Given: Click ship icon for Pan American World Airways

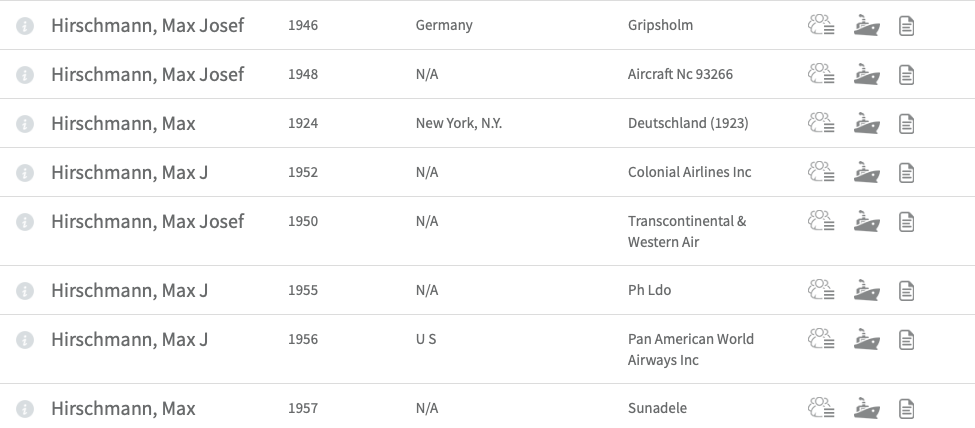Looking at the screenshot, I should (x=866, y=339).
